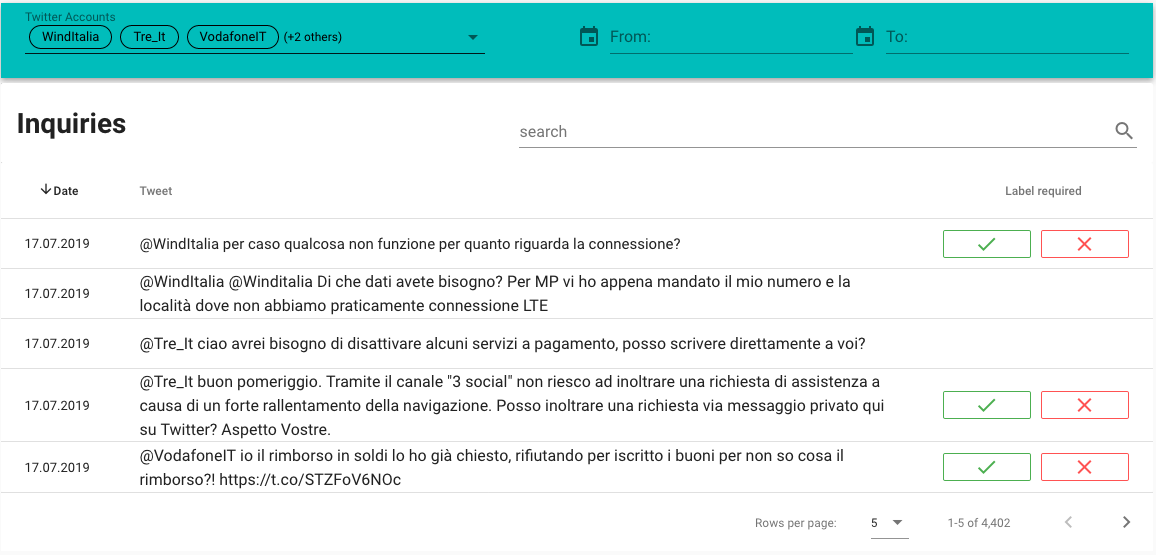This screenshot has width=1156, height=555.
Task: Go to next page of inquiries
Action: coord(1126,522)
